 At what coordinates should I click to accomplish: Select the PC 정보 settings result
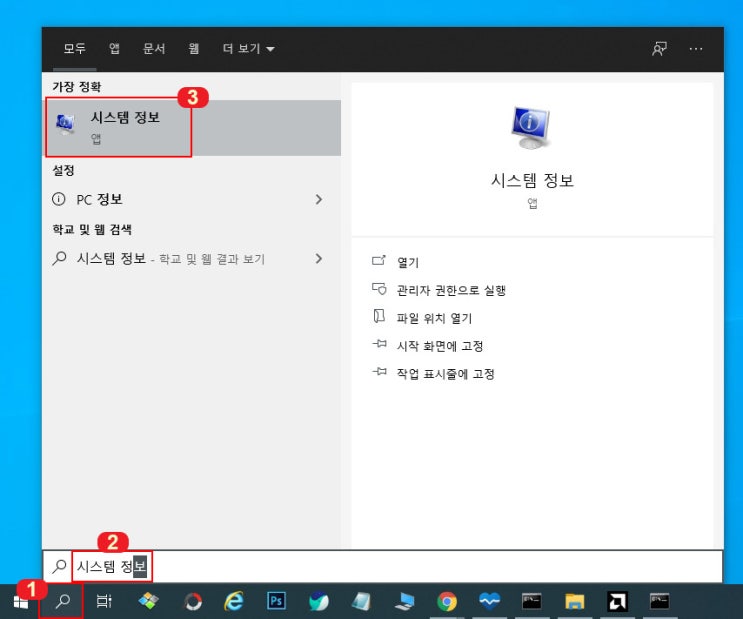pyautogui.click(x=191, y=200)
